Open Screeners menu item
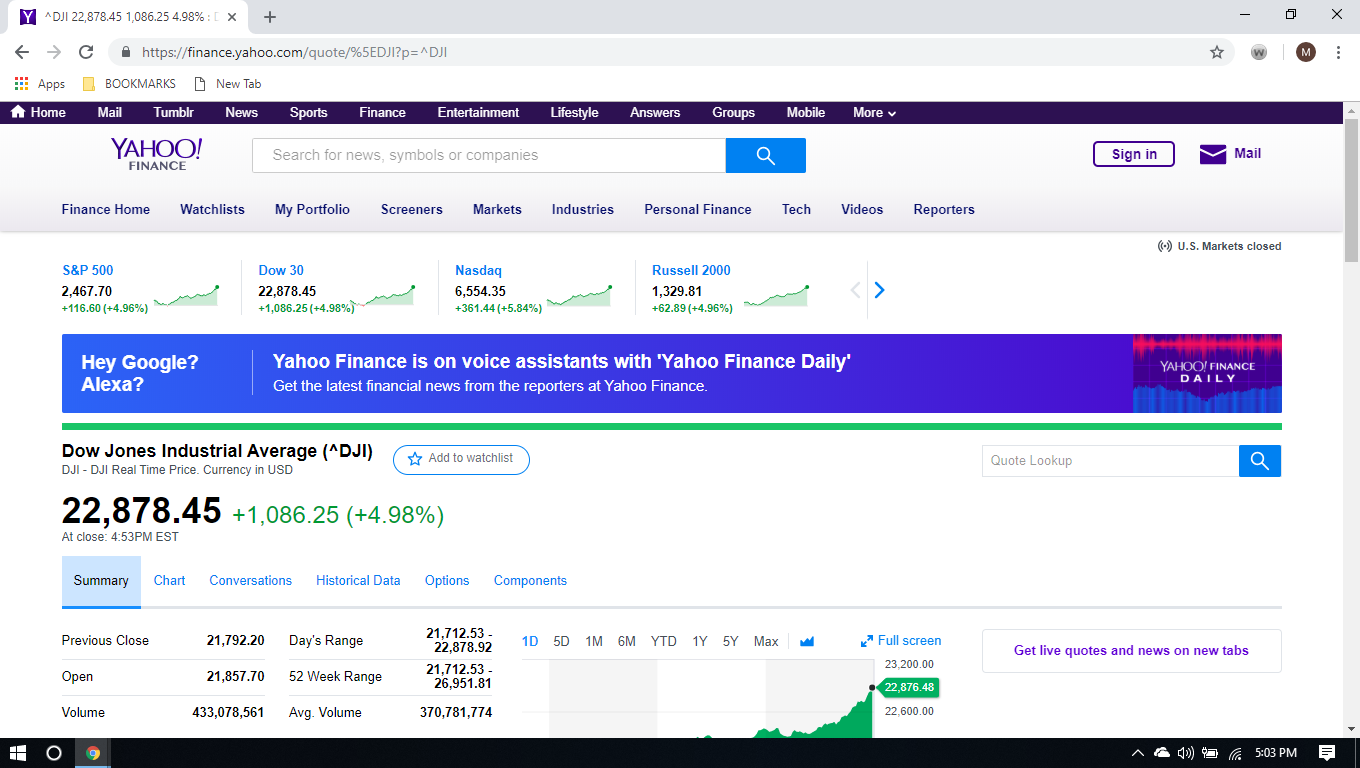1360x768 pixels. pos(411,210)
